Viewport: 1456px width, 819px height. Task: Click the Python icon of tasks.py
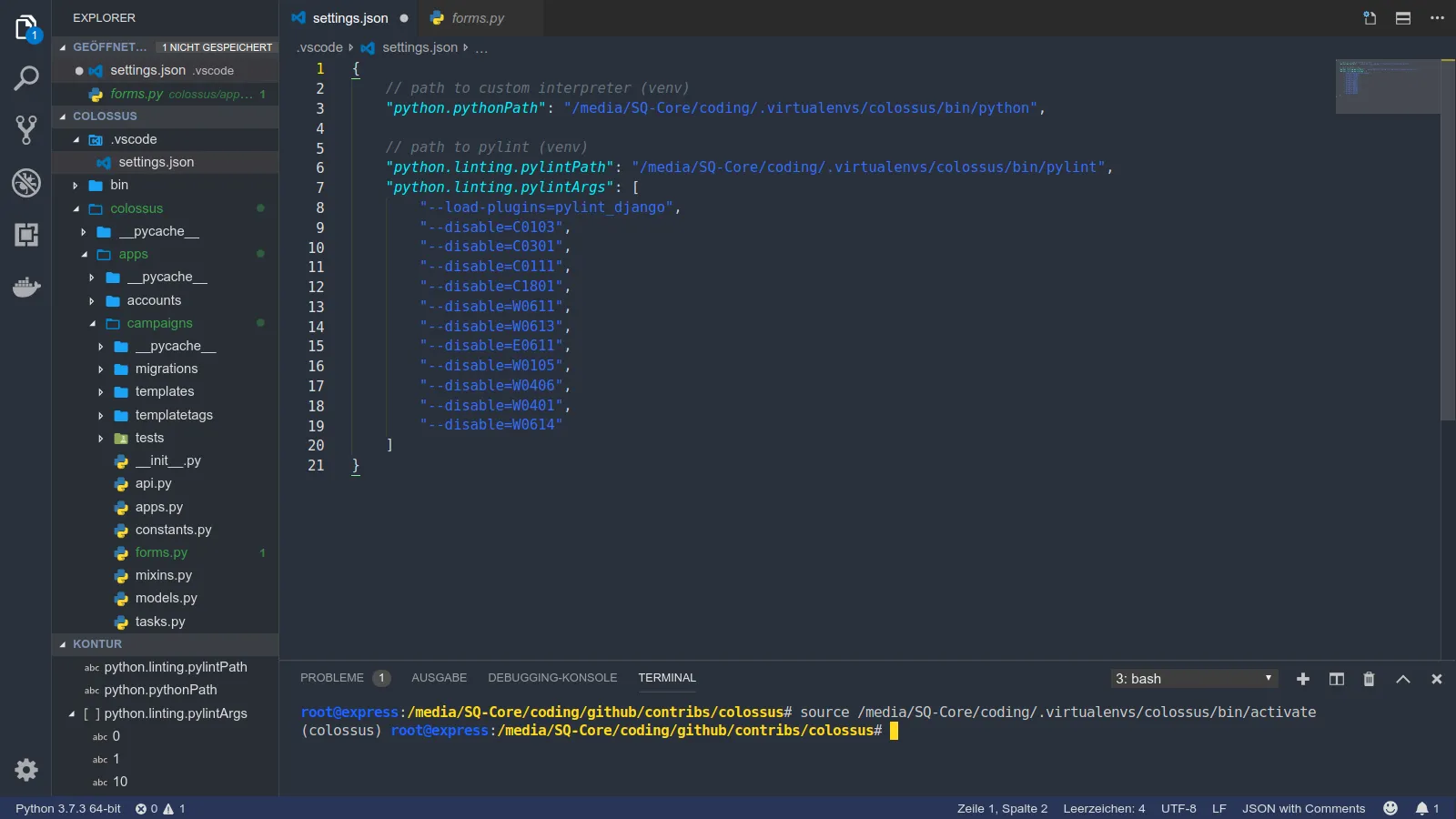121,622
